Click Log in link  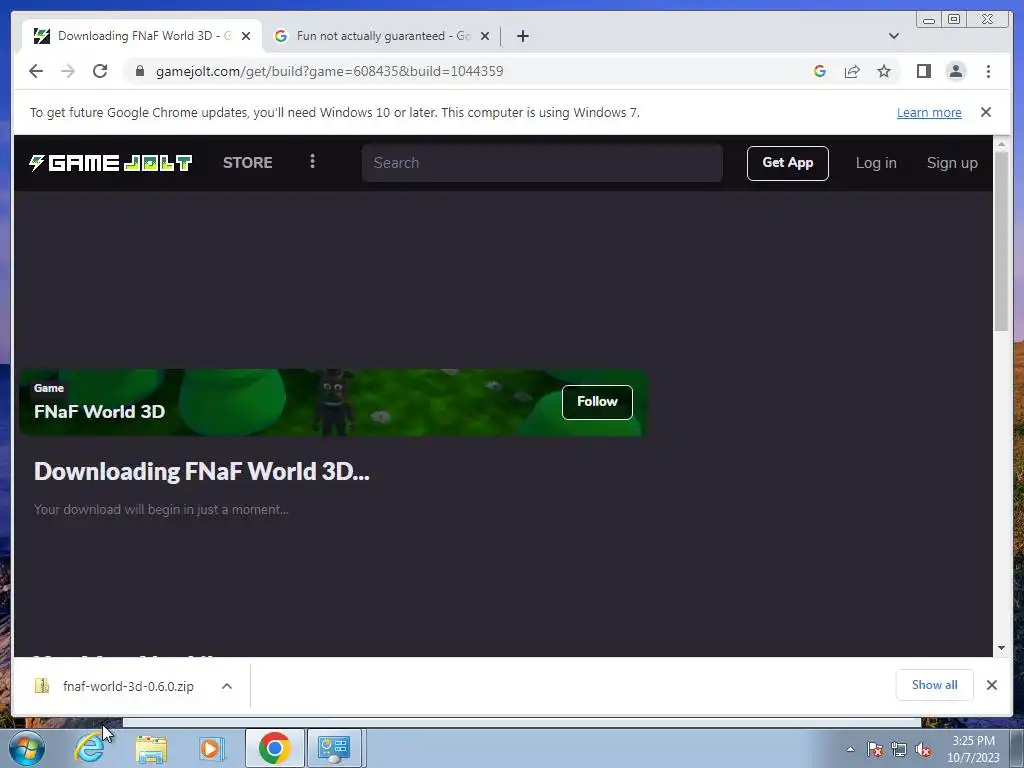point(876,163)
